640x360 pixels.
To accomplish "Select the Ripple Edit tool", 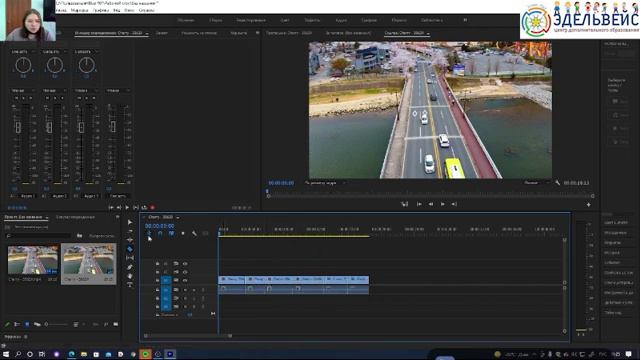I will pos(130,240).
